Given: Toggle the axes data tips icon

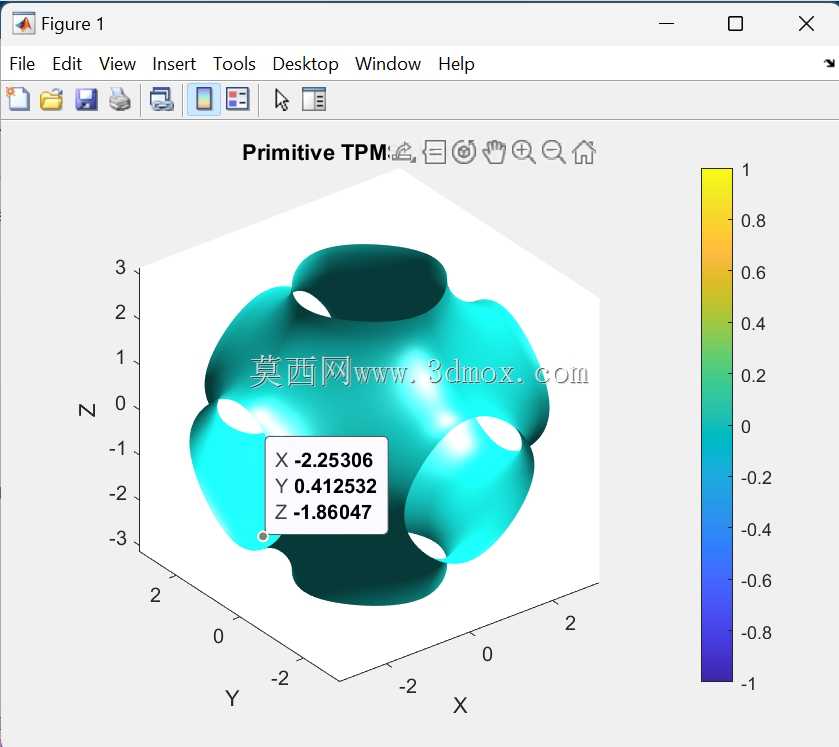Looking at the screenshot, I should point(434,153).
